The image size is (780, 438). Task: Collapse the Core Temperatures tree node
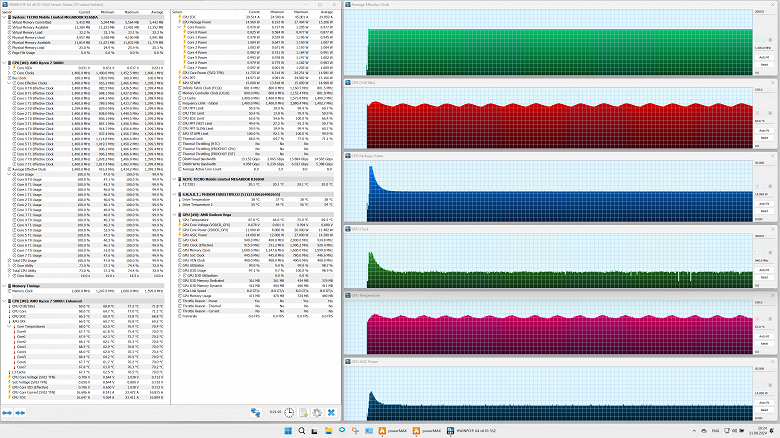click(10, 325)
